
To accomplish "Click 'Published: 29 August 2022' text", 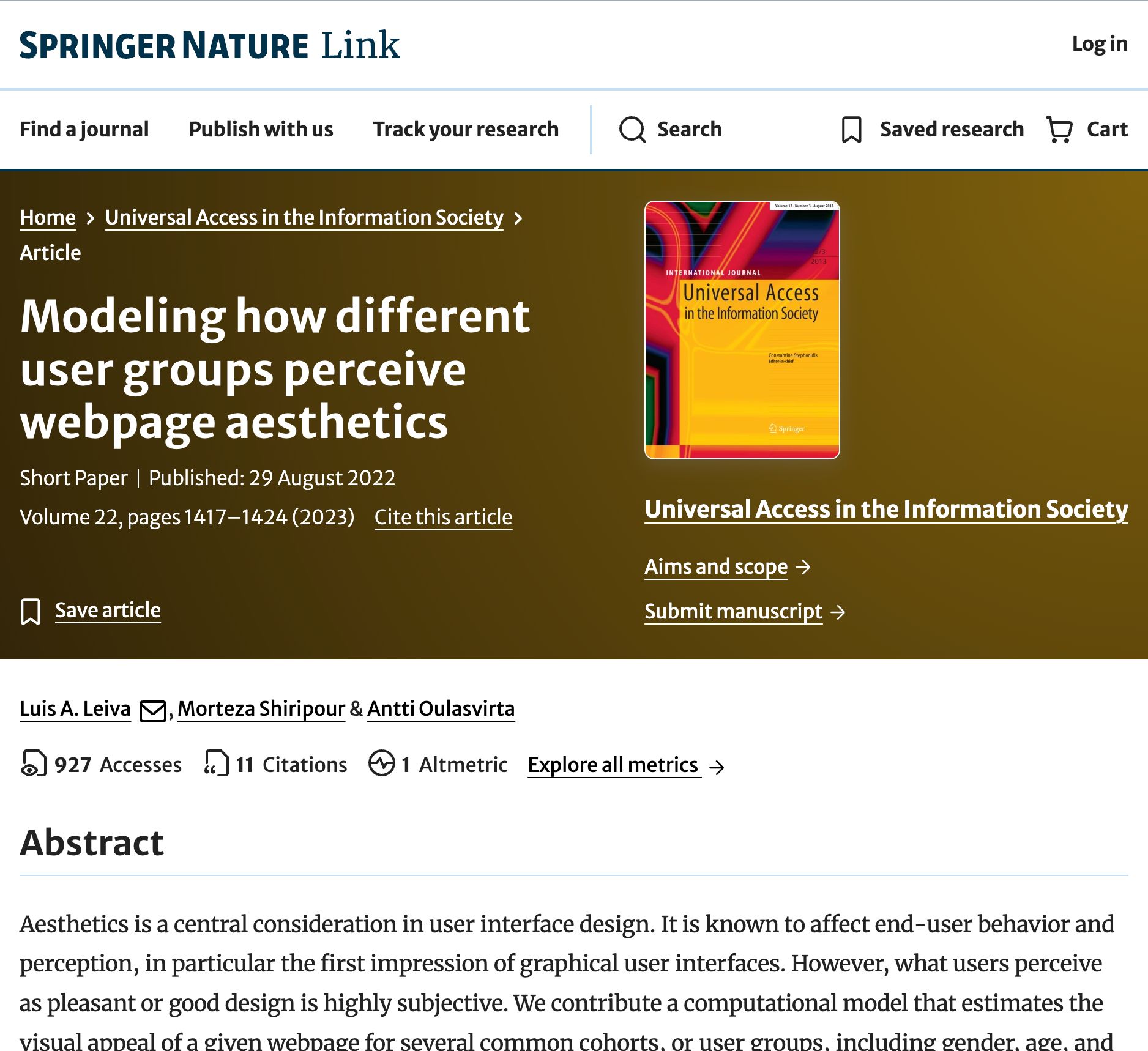I will coord(272,478).
